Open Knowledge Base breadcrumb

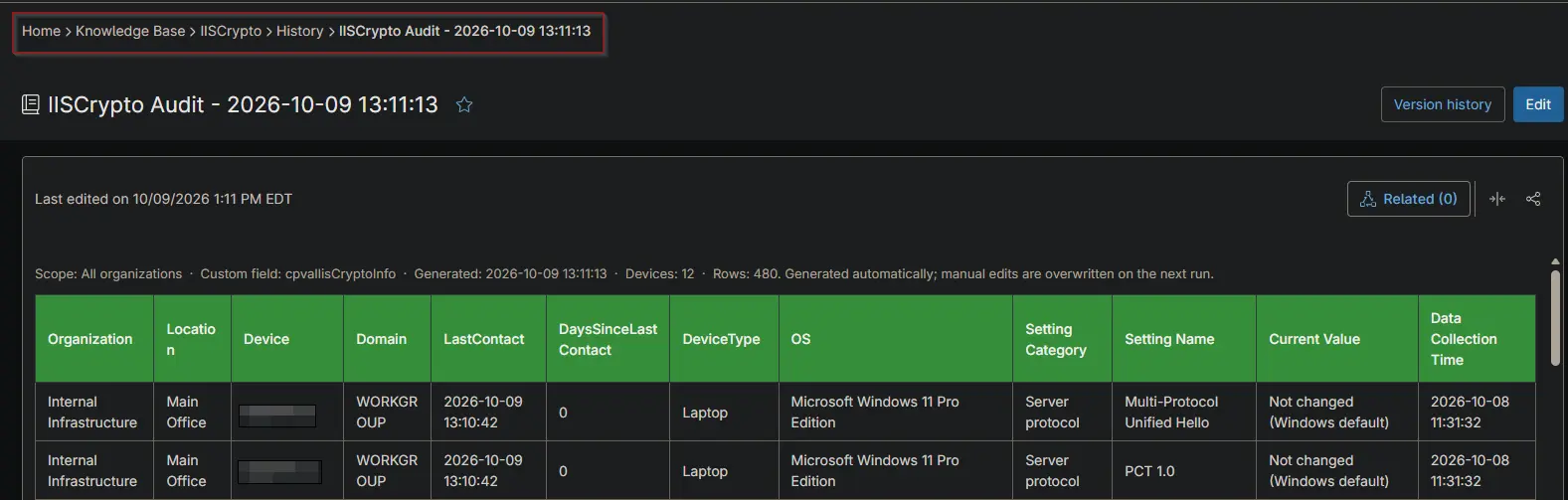130,31
